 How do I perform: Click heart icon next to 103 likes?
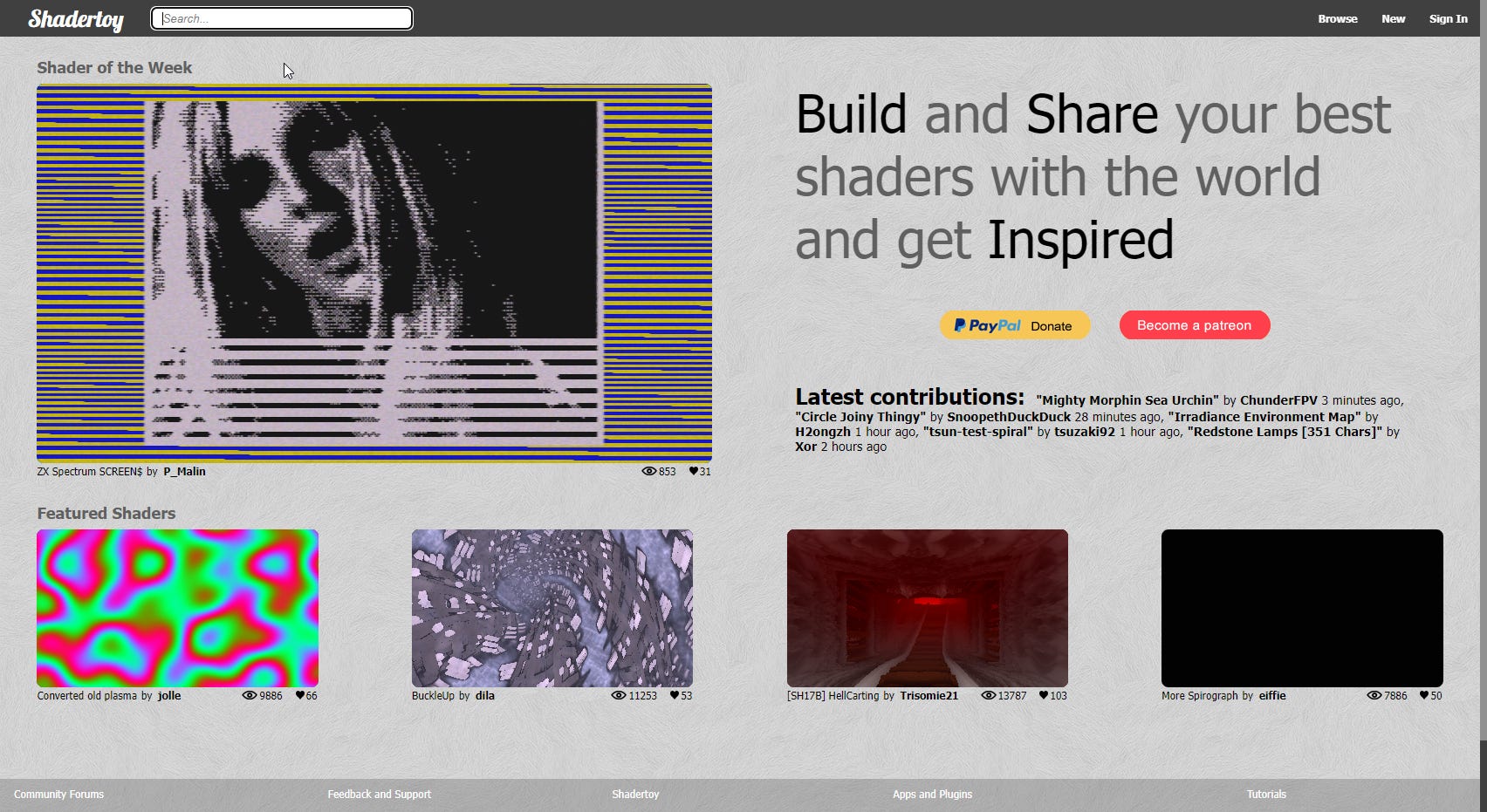(1044, 695)
